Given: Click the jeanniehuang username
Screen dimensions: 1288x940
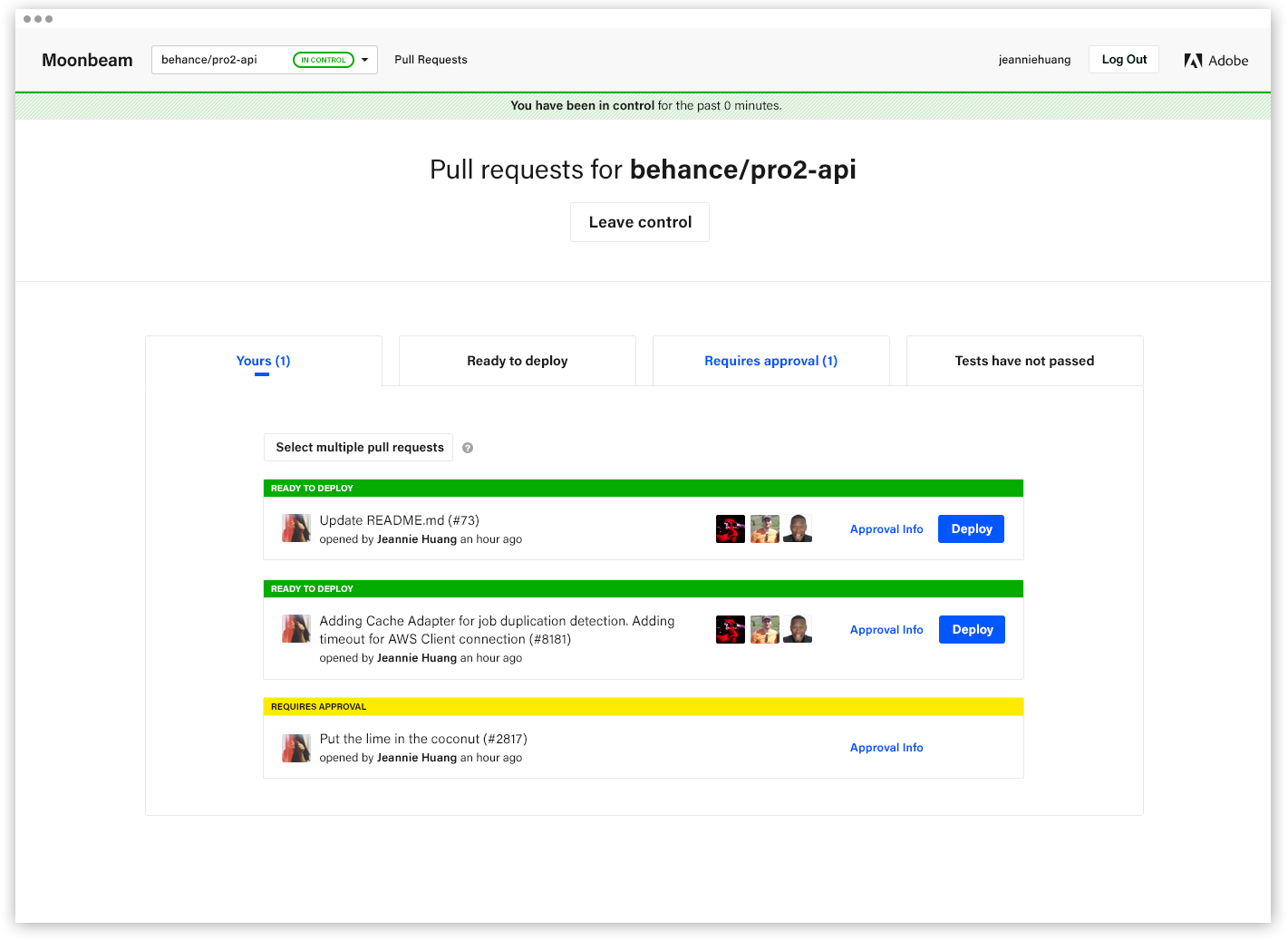Looking at the screenshot, I should (1034, 60).
